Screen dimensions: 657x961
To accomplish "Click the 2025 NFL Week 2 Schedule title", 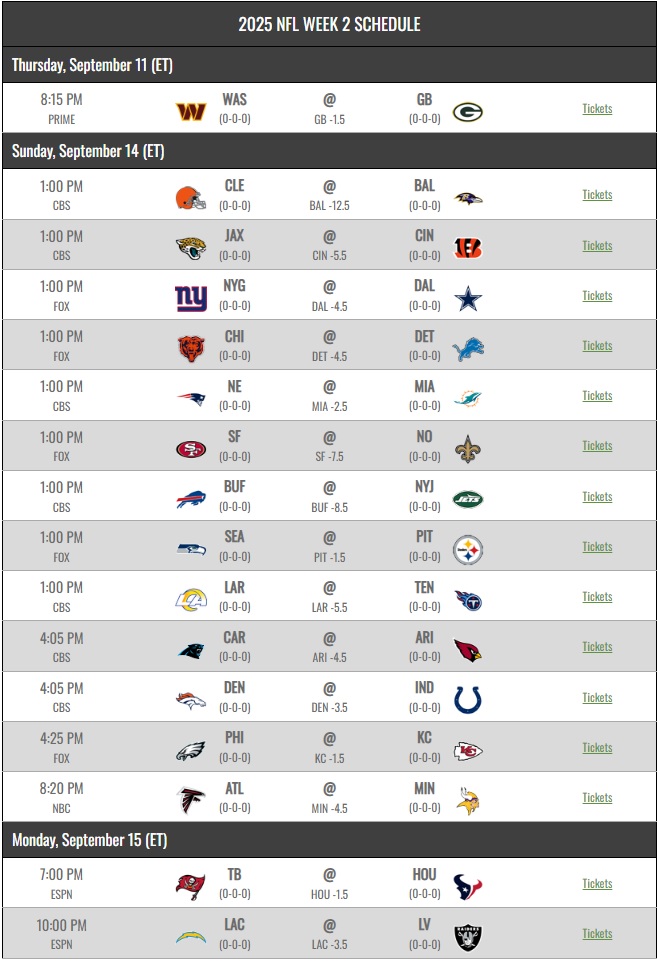I will coord(329,24).
